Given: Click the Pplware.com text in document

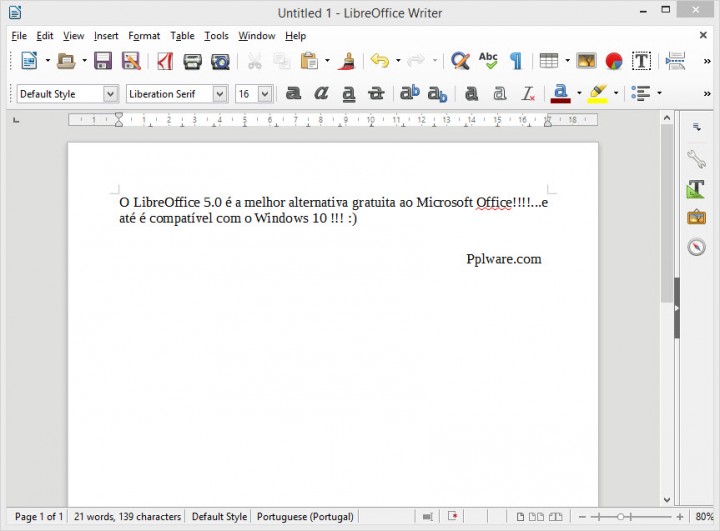Looking at the screenshot, I should pos(504,259).
